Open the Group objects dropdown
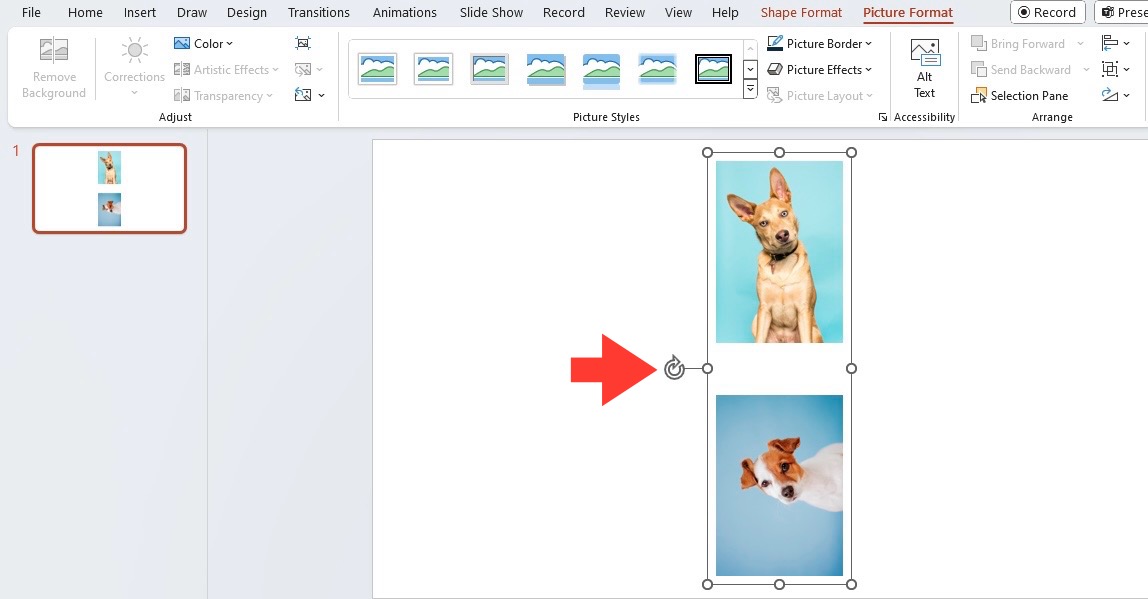The image size is (1148, 599). tap(1116, 70)
